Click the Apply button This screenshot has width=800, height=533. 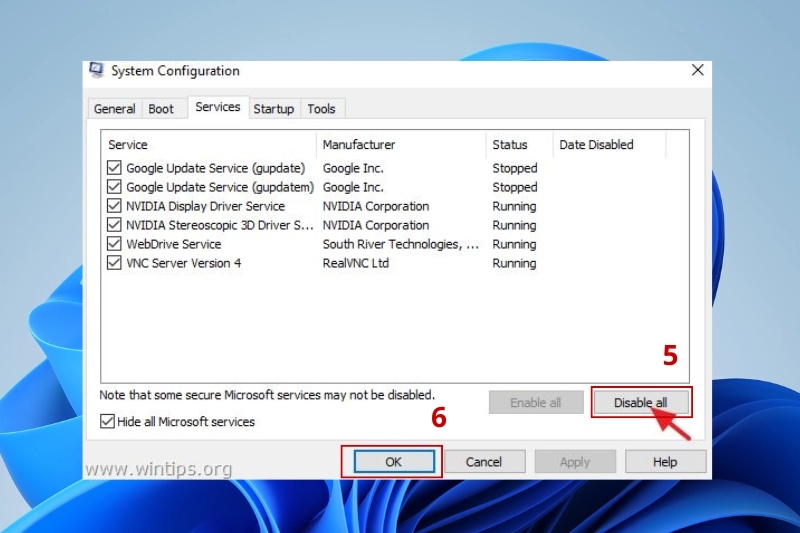(x=575, y=462)
